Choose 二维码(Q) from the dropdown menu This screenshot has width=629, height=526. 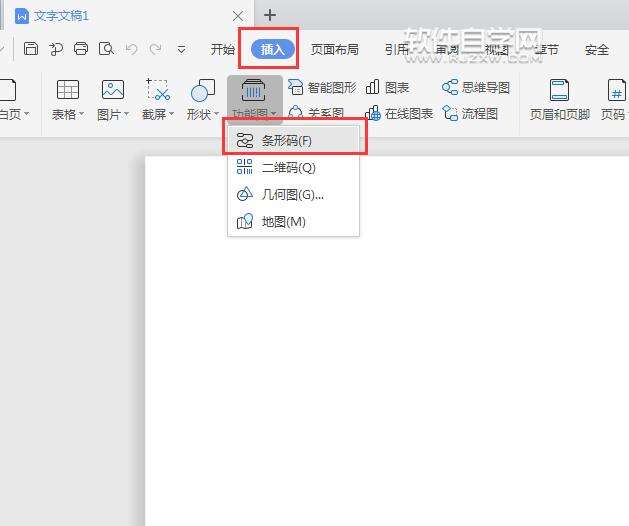(x=293, y=167)
